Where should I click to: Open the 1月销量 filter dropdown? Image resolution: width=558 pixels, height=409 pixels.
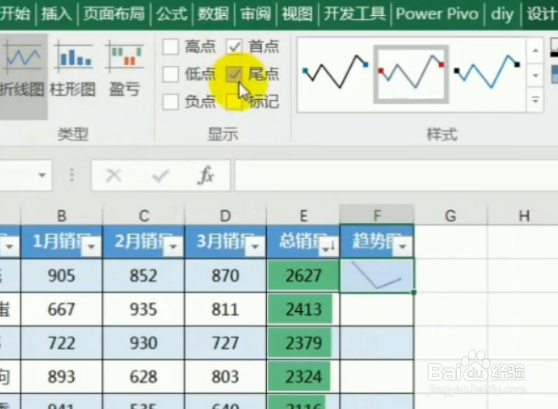coord(91,246)
